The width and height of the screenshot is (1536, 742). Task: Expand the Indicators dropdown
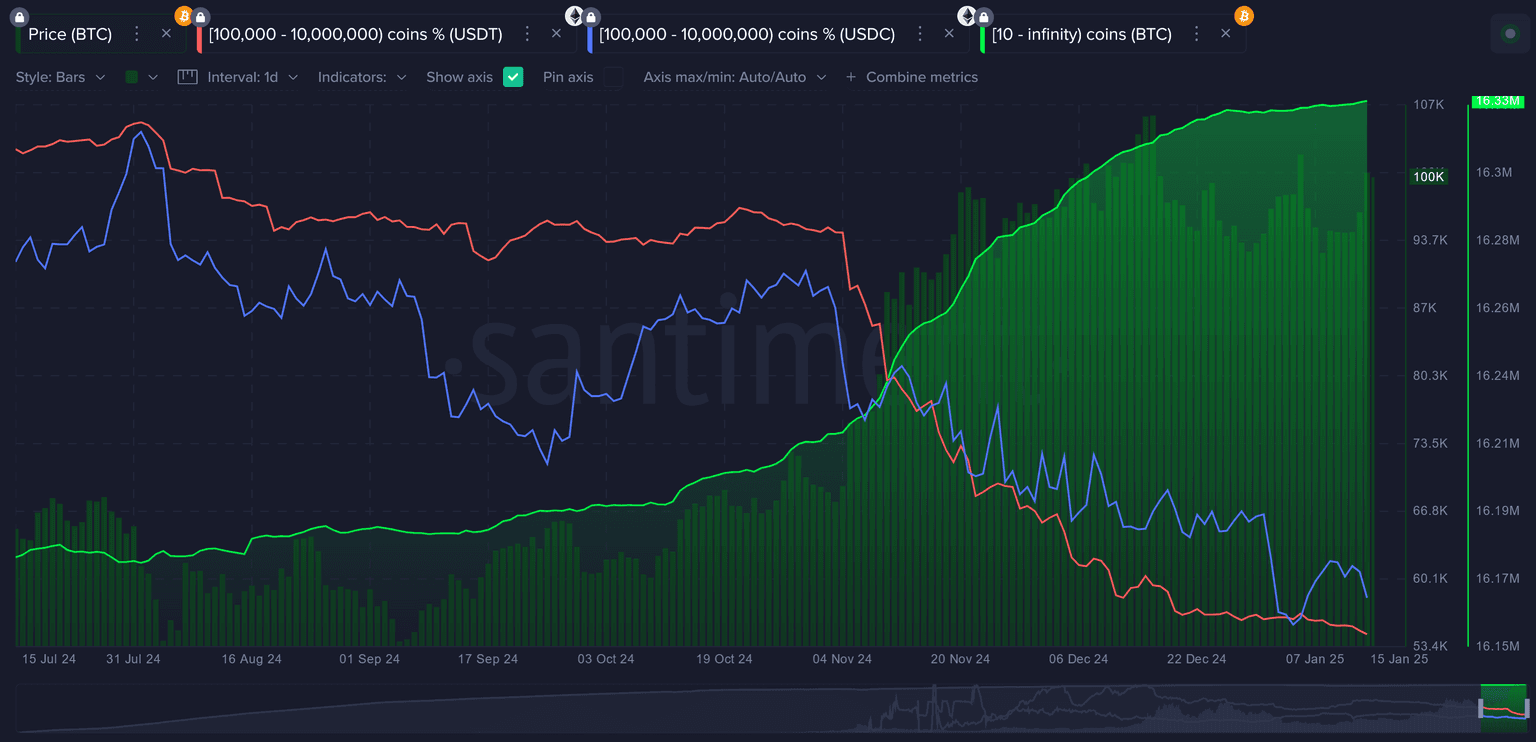[x=362, y=77]
